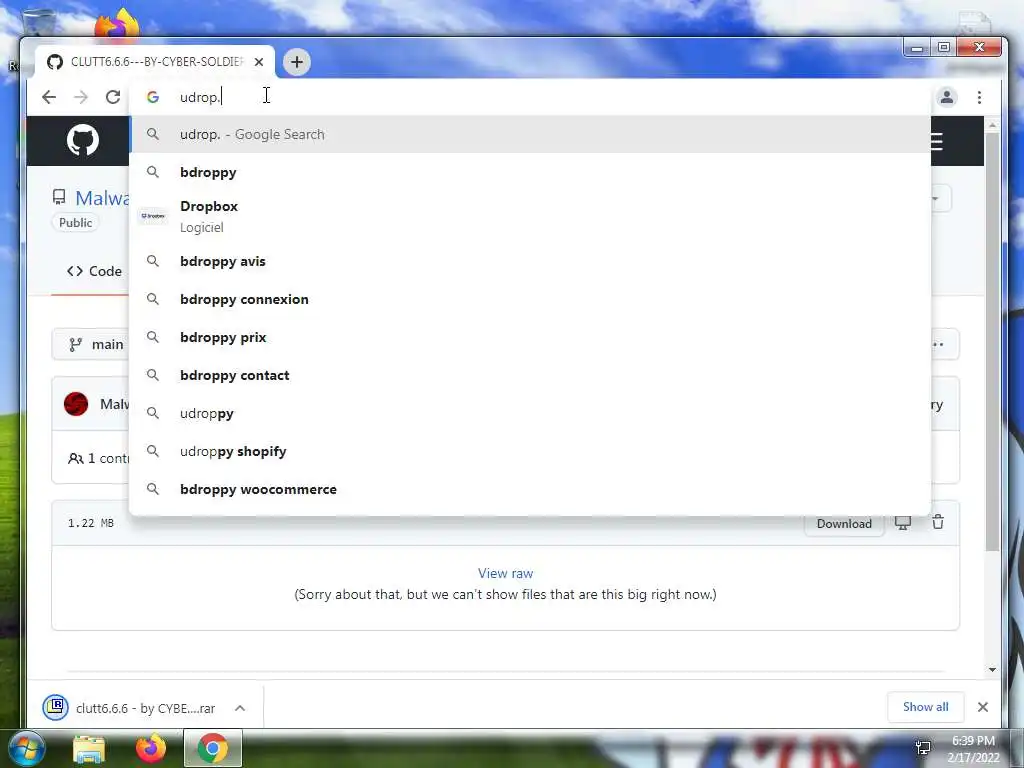Image resolution: width=1024 pixels, height=768 pixels.
Task: Click the Download button
Action: [x=844, y=524]
